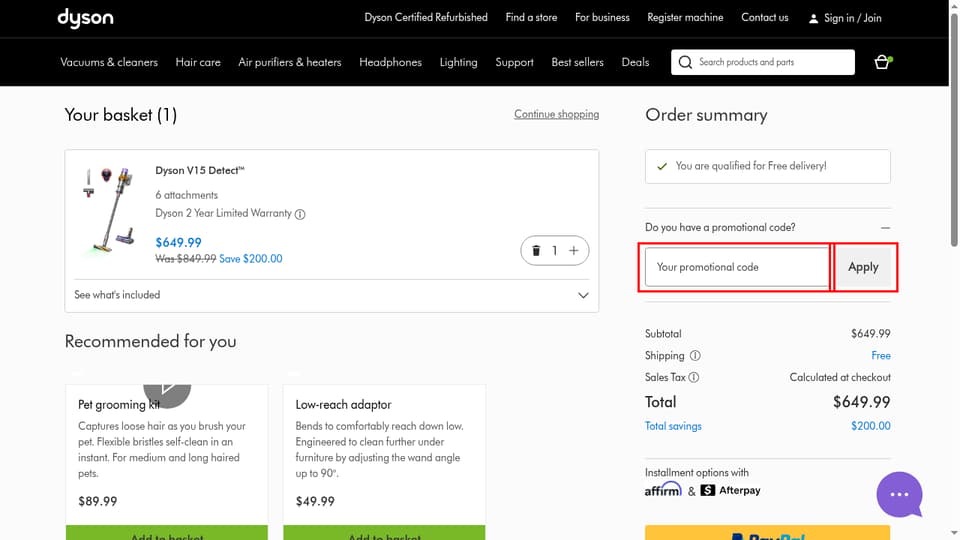Open Hair care menu
960x540 pixels.
(x=198, y=62)
